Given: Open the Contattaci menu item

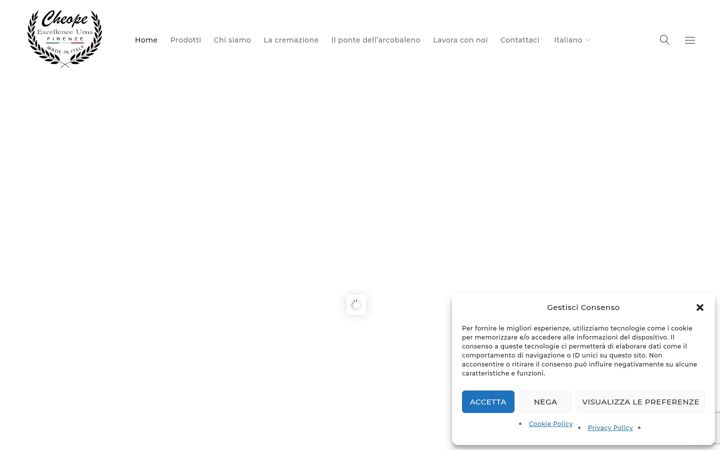Looking at the screenshot, I should click(520, 40).
